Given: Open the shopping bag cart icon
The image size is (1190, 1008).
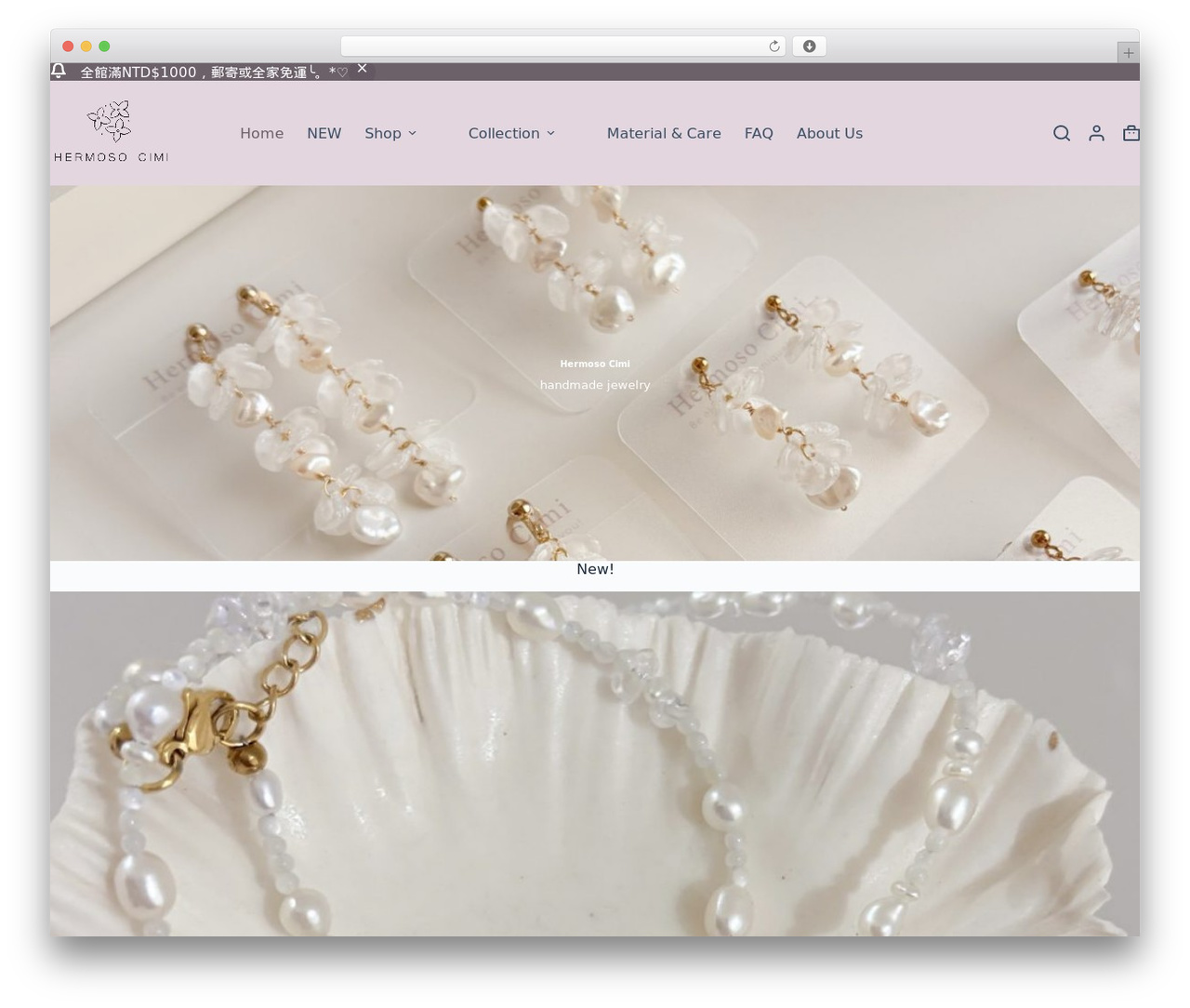Looking at the screenshot, I should pyautogui.click(x=1130, y=133).
